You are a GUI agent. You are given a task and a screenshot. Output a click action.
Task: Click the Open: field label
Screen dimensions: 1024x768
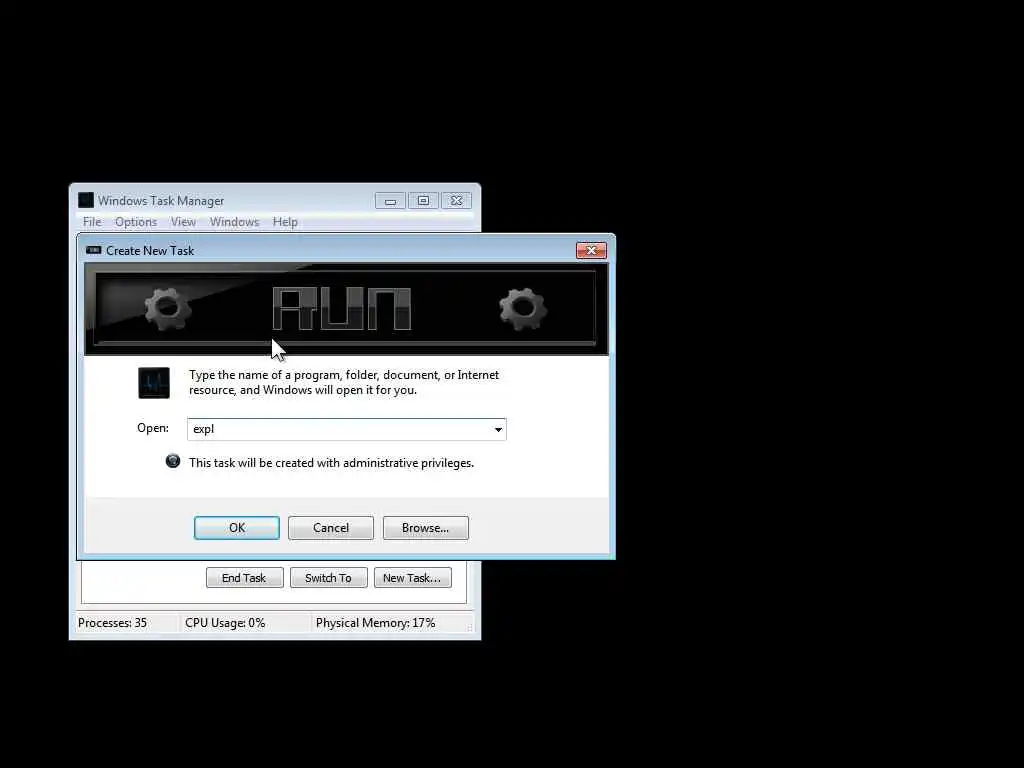(x=153, y=428)
